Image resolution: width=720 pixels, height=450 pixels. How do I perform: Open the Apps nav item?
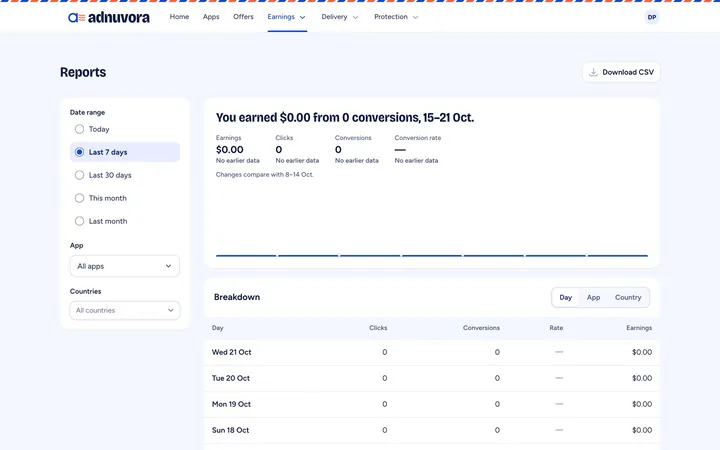pyautogui.click(x=211, y=17)
